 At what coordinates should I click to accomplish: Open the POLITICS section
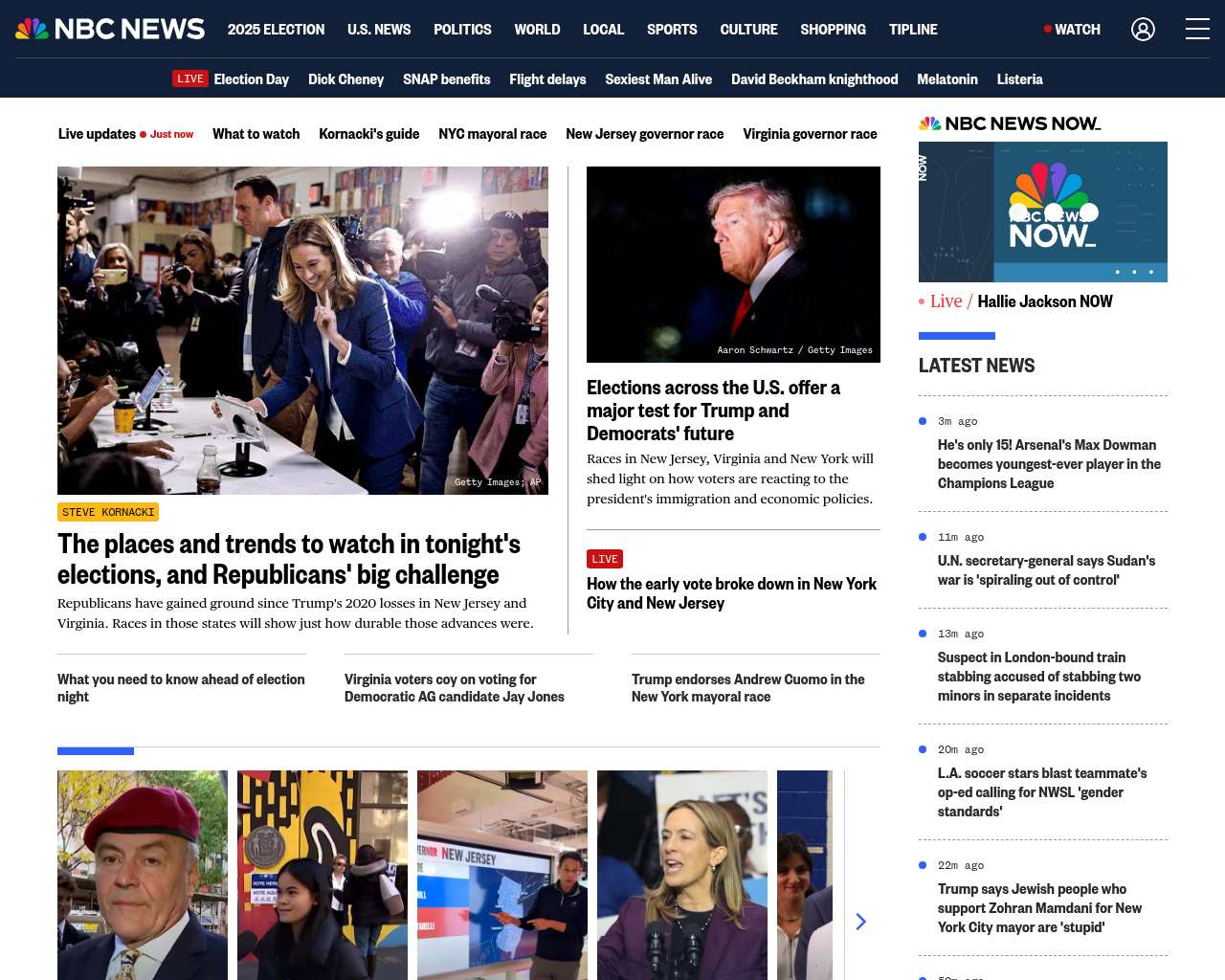[462, 30]
